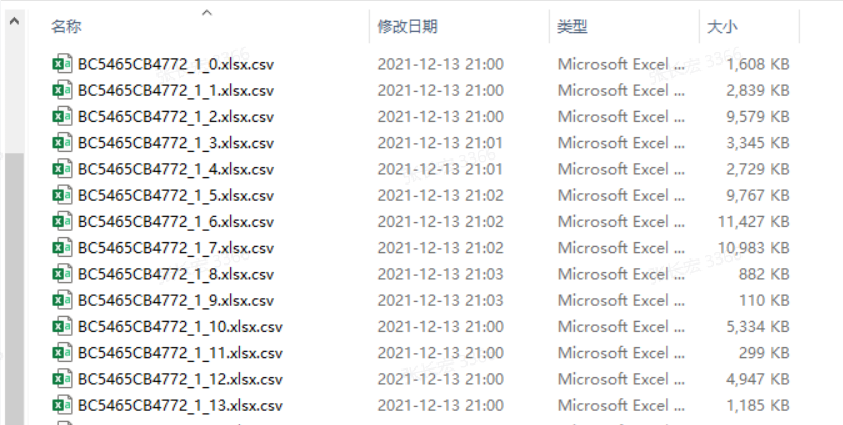Click the file icon next to BC5465CB4772_1_6.xlsx.csv

coord(62,221)
